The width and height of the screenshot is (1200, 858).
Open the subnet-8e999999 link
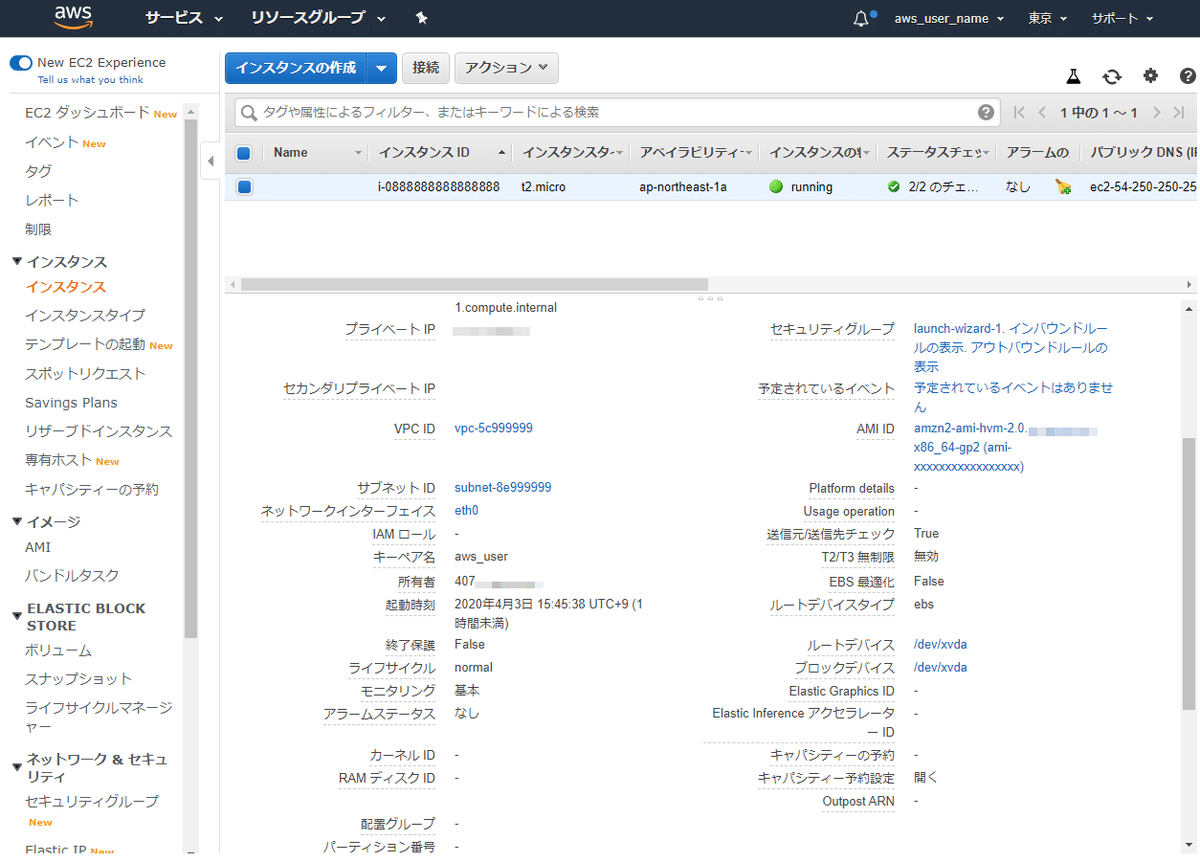point(502,488)
